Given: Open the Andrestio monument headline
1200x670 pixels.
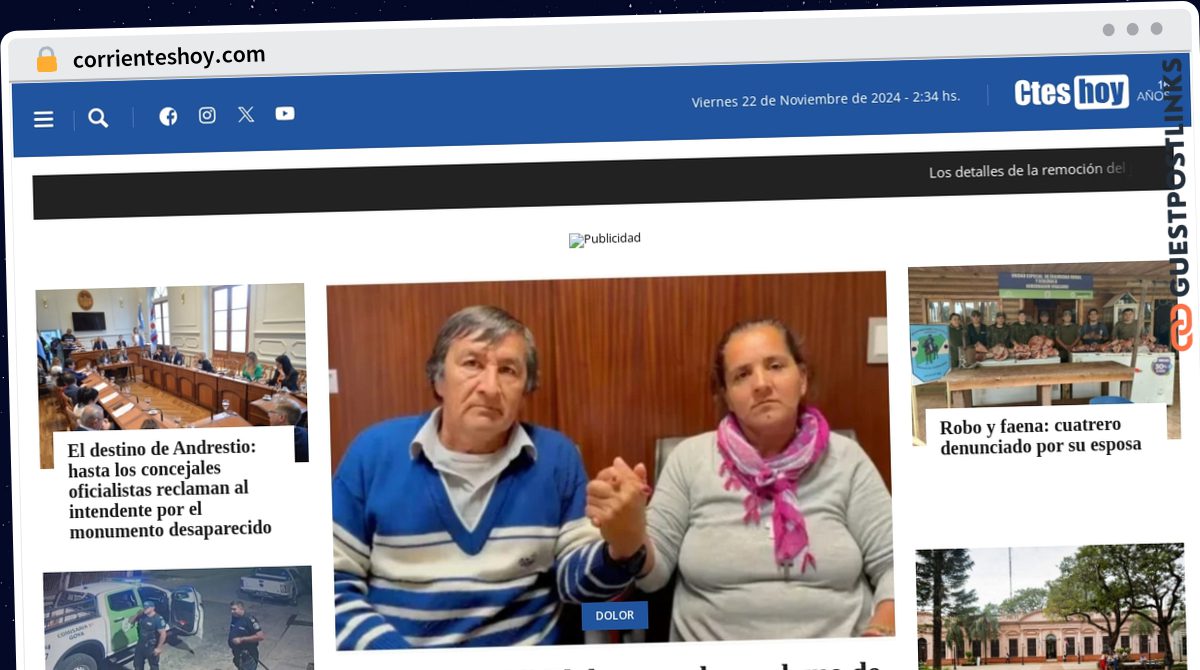Looking at the screenshot, I should tap(170, 489).
